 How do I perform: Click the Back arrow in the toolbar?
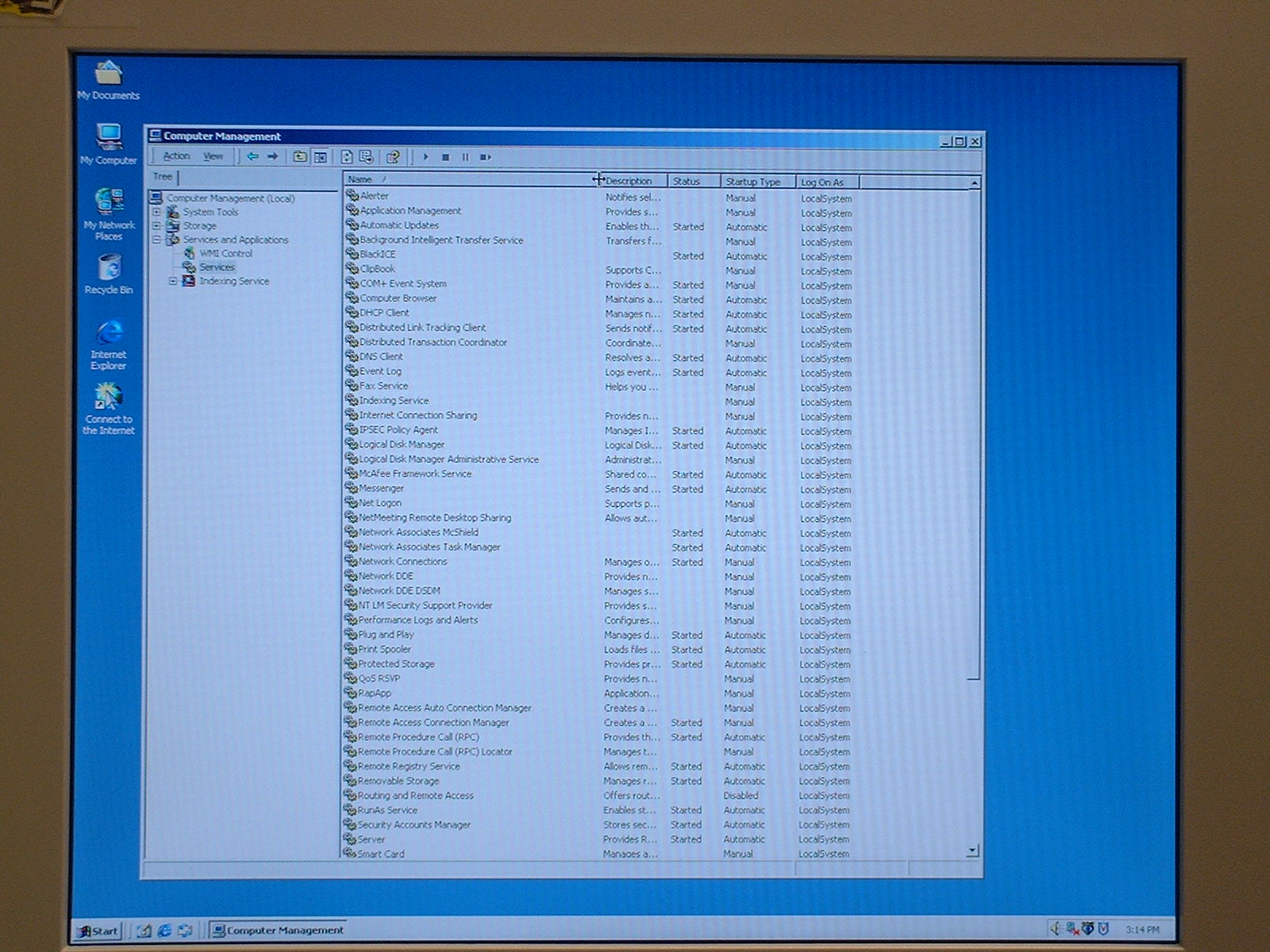coord(252,157)
